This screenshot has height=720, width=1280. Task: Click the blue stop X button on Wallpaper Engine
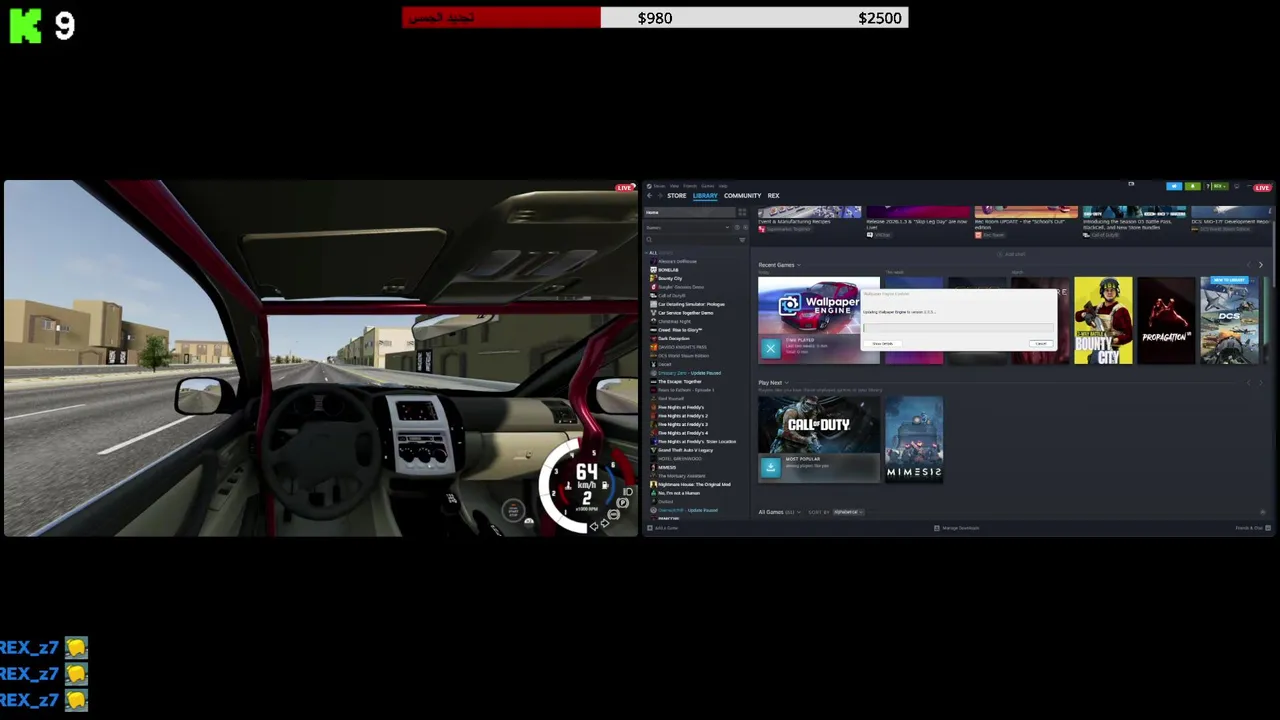[x=770, y=348]
